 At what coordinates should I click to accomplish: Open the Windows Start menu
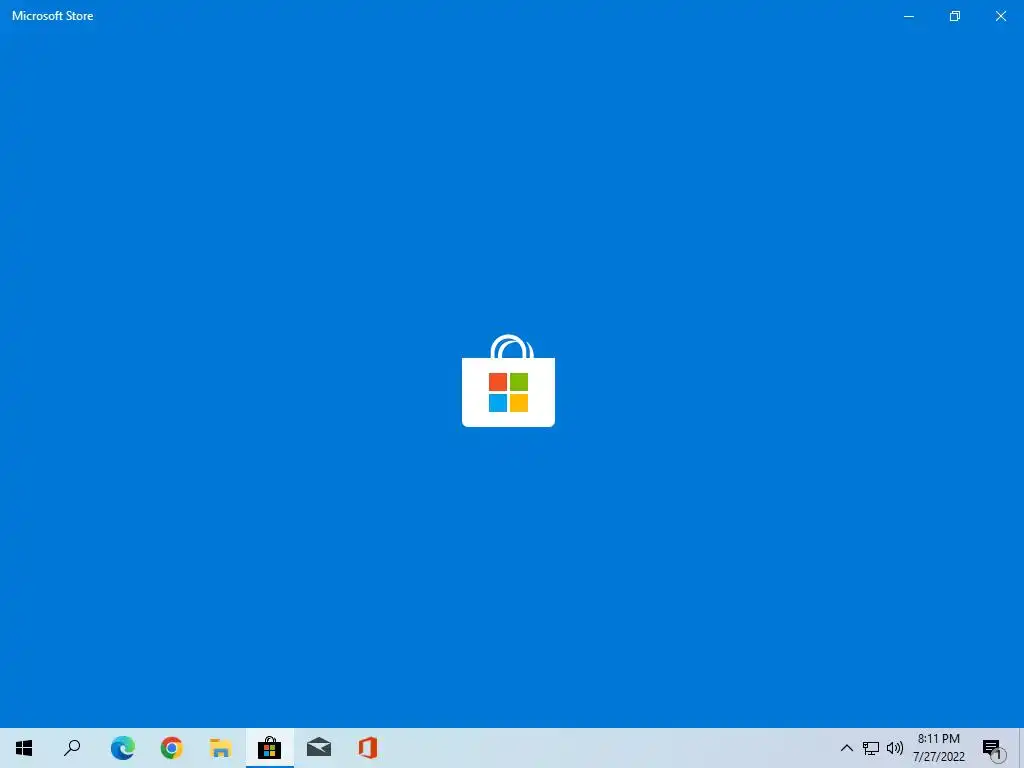[24, 748]
